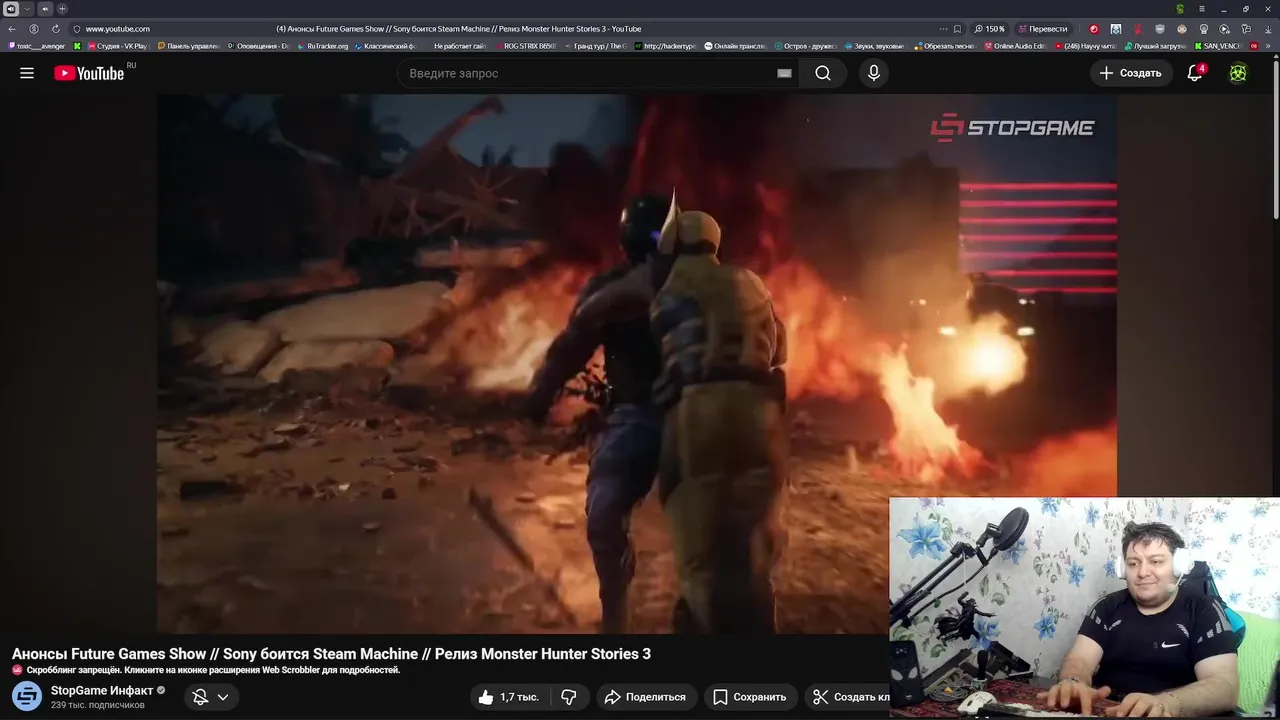Go back in the browser
The image size is (1280, 720).
point(12,29)
